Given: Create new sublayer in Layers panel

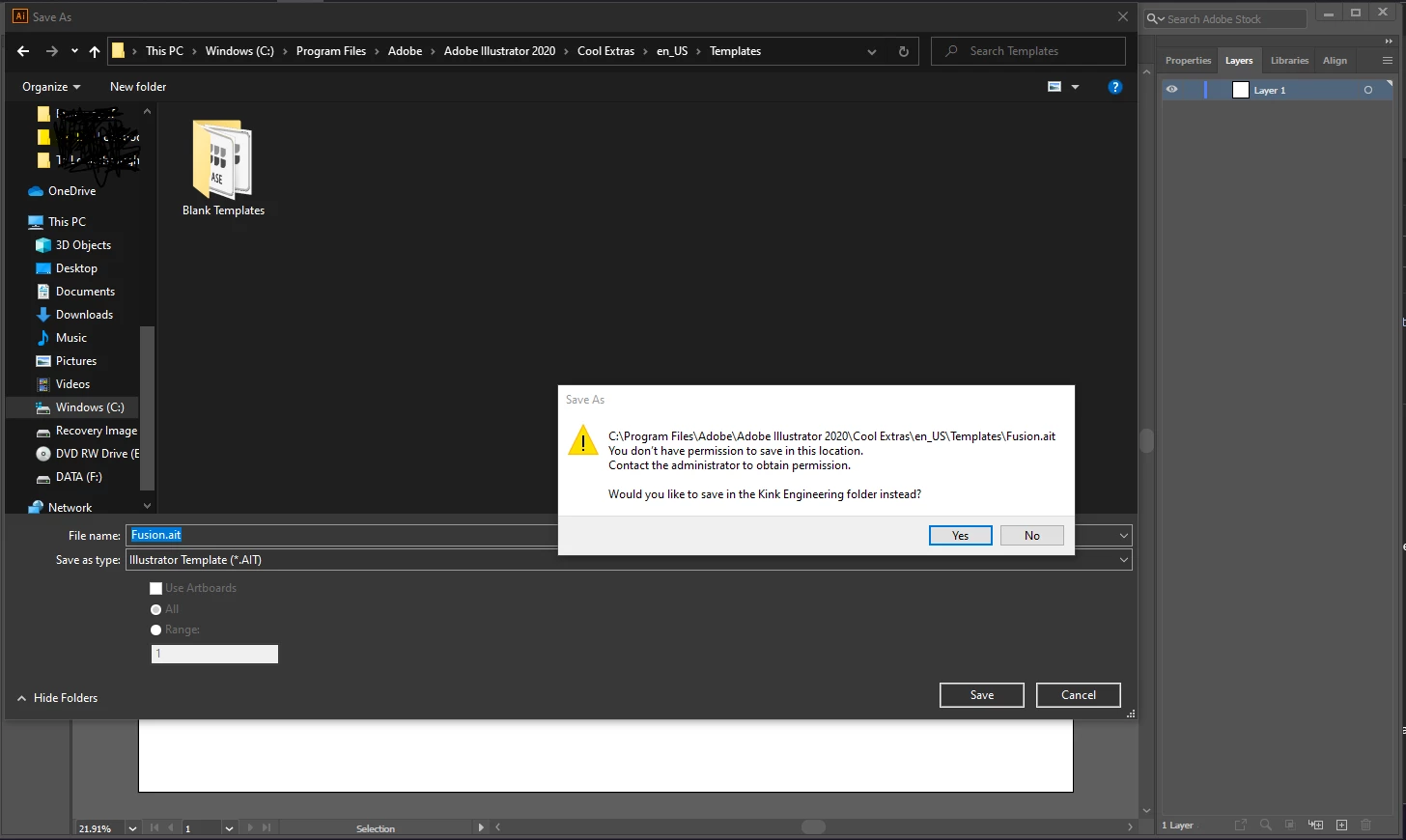Looking at the screenshot, I should point(1315,826).
